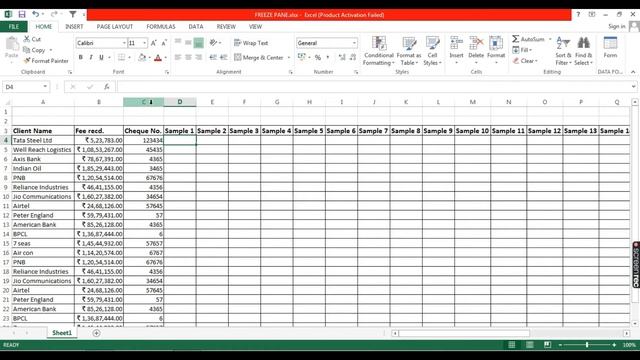Open Format as Table gallery

[409, 51]
